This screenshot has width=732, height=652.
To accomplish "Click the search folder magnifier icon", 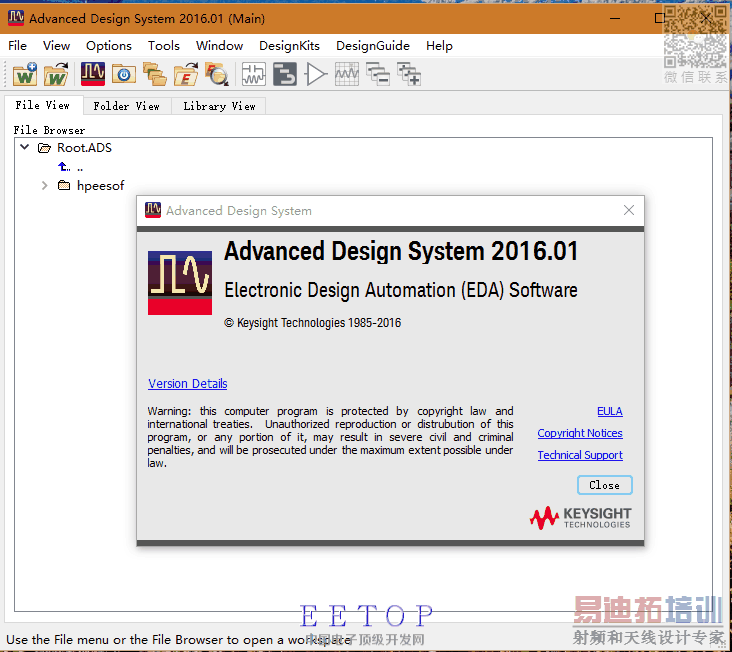I will coord(217,74).
